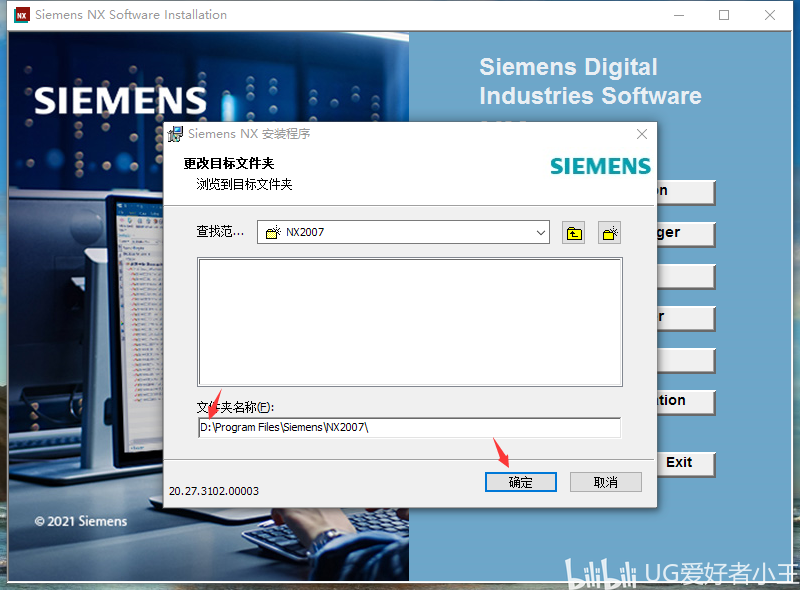Click the installer icon in dialog title bar

[175, 134]
